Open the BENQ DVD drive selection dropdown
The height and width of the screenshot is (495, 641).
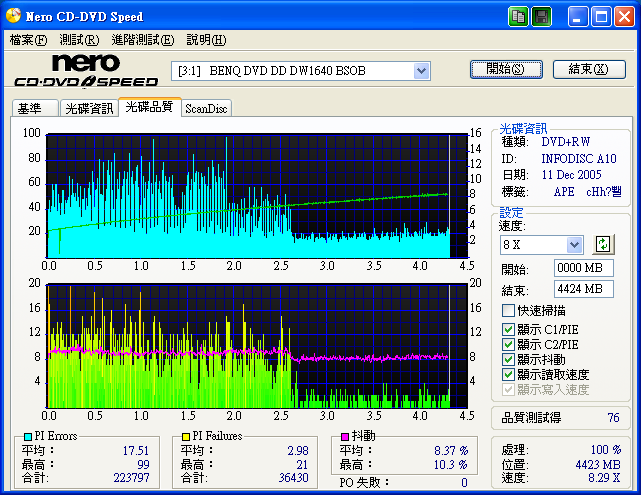click(421, 71)
